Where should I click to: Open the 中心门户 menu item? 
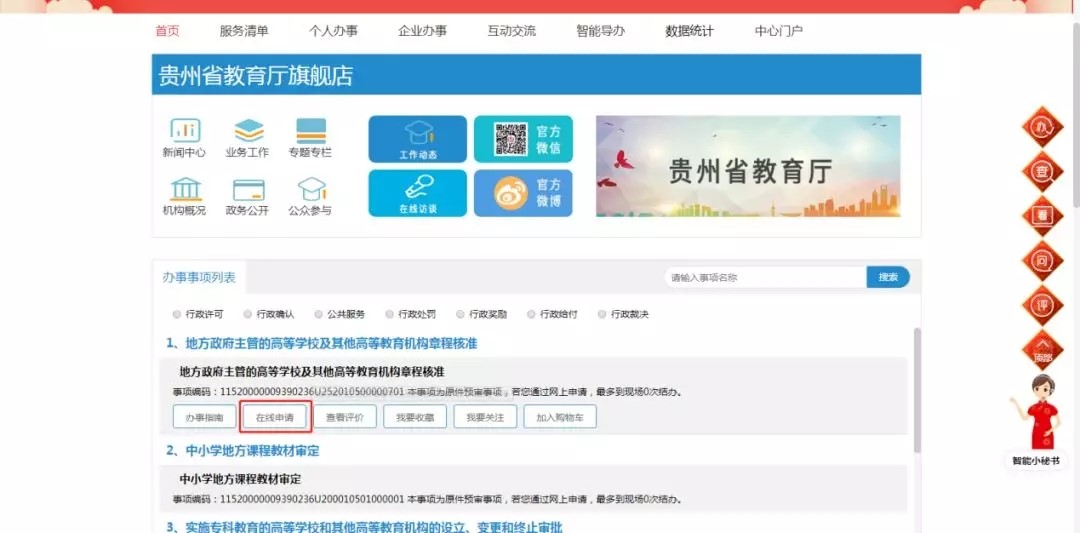pos(778,31)
